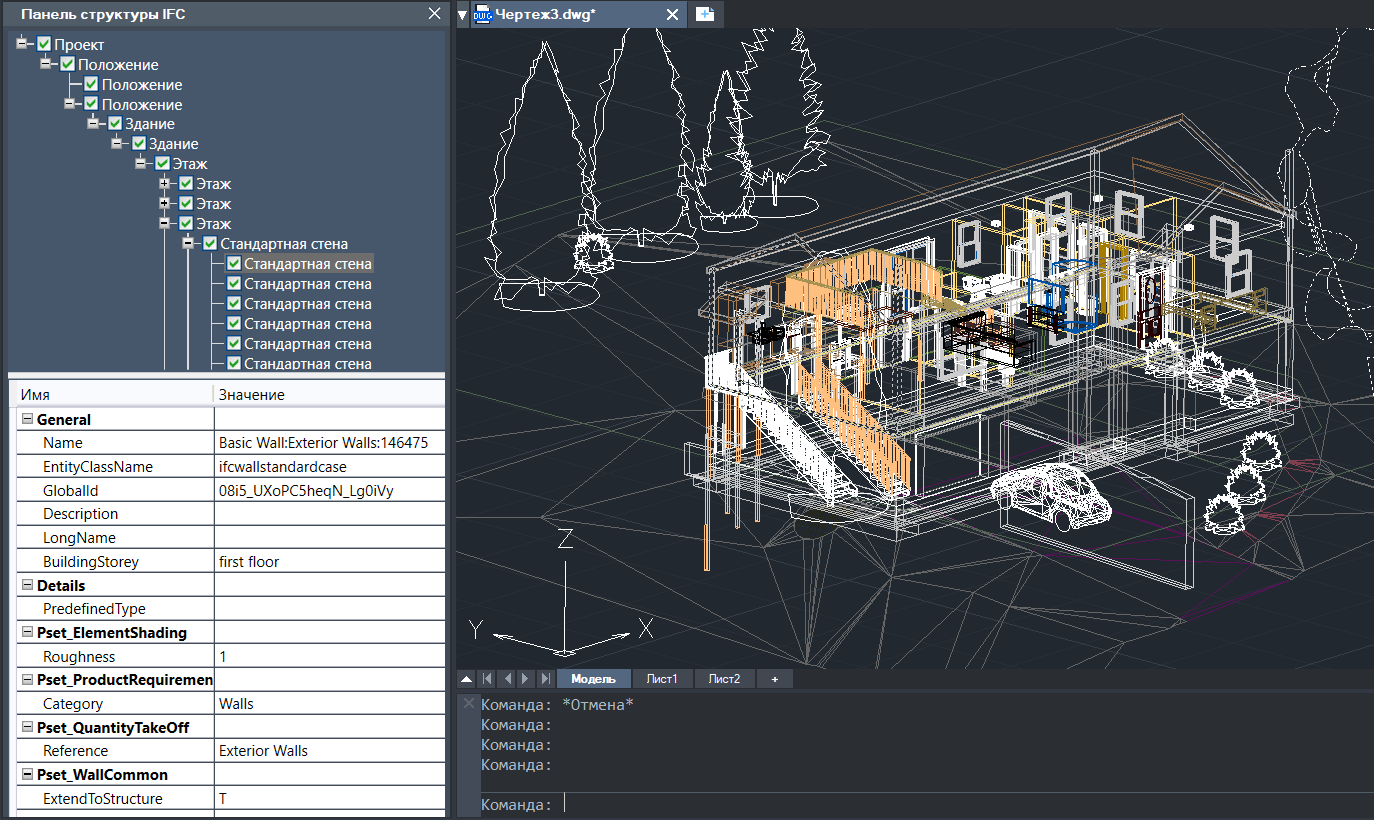Toggle checkbox of highlighted Стандартная стена
Screen dimensions: 1374x820
coord(234,264)
